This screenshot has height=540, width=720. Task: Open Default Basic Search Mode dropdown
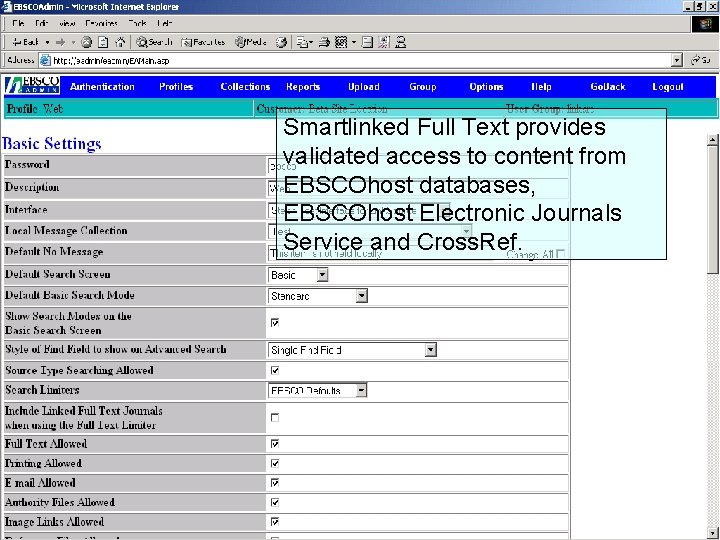[317, 296]
